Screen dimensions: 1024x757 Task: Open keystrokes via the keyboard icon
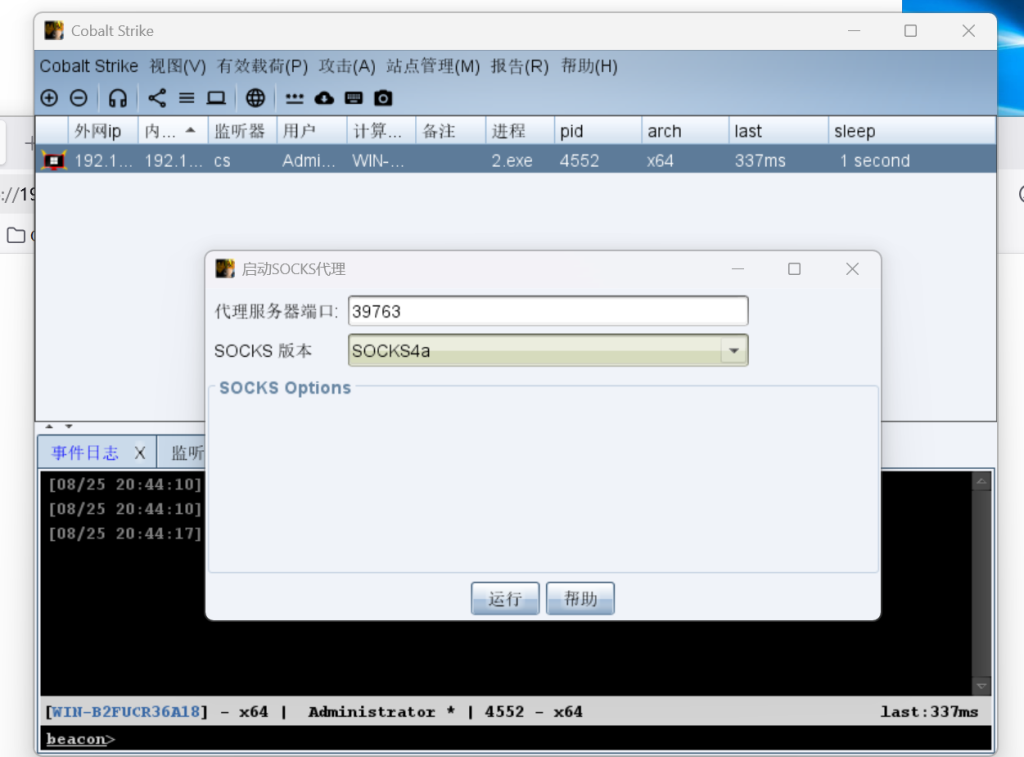(353, 98)
